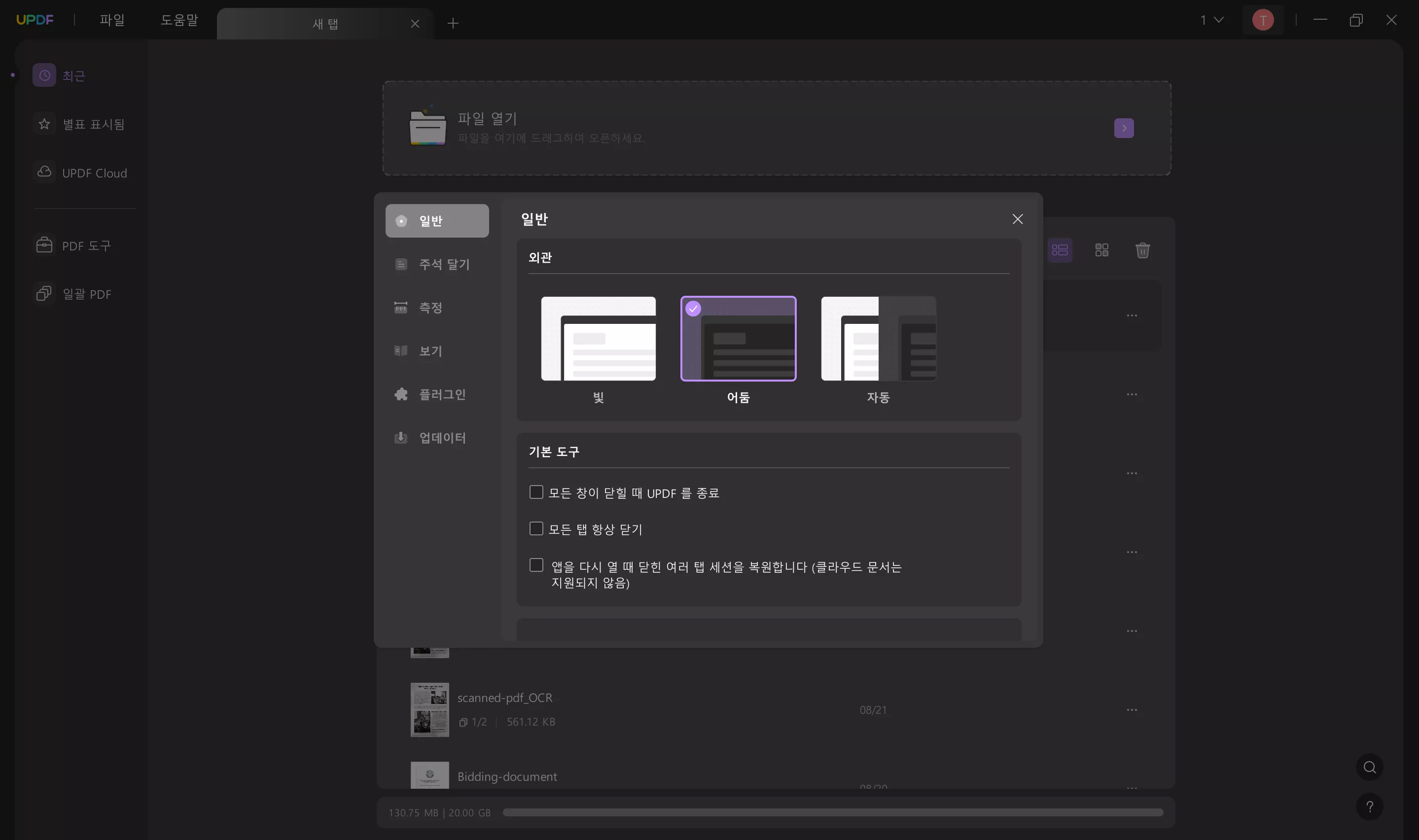Open more options for scanned-pdf_OCR
This screenshot has height=840, width=1419.
1132,710
